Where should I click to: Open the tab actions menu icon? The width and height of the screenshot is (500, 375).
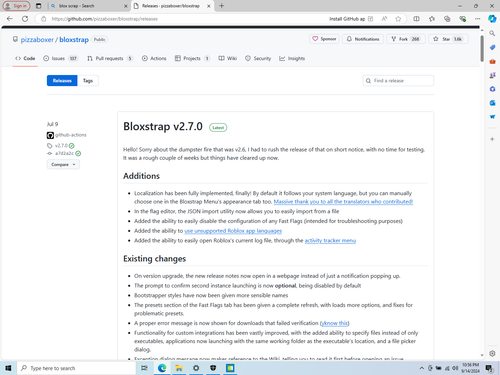(39, 6)
